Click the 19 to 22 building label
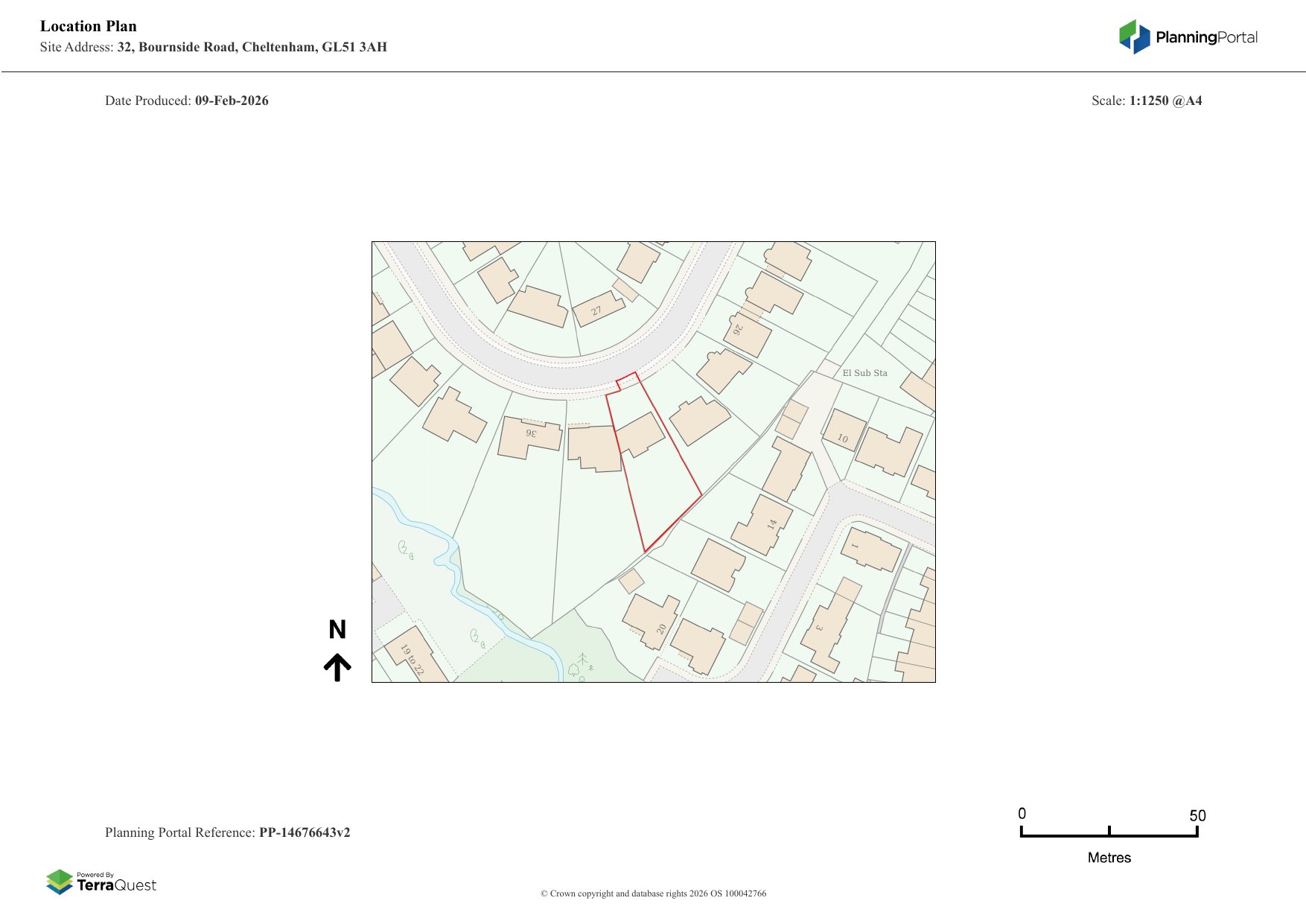Viewport: 1306px width, 924px height. click(412, 660)
